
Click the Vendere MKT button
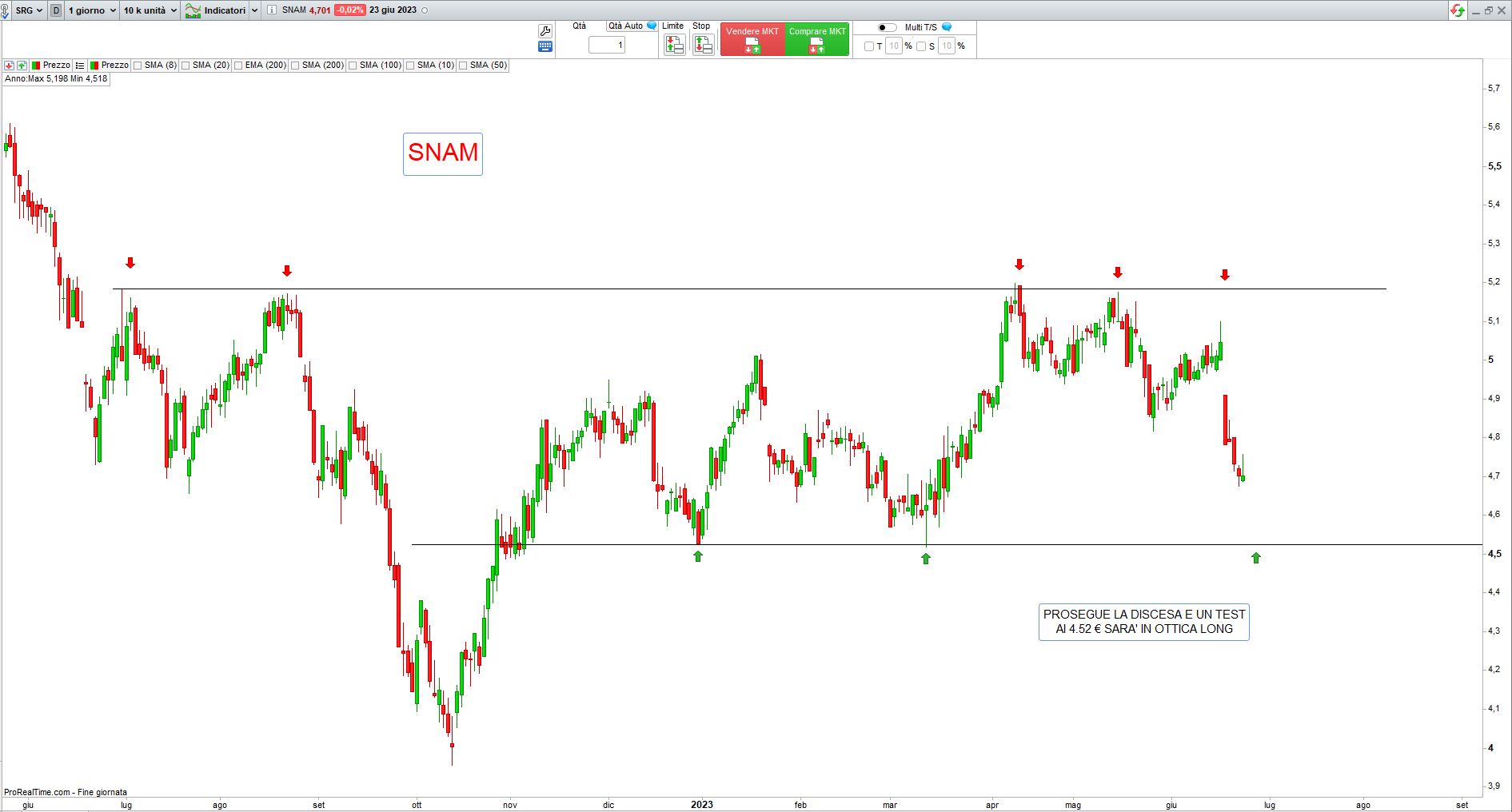pyautogui.click(x=752, y=39)
